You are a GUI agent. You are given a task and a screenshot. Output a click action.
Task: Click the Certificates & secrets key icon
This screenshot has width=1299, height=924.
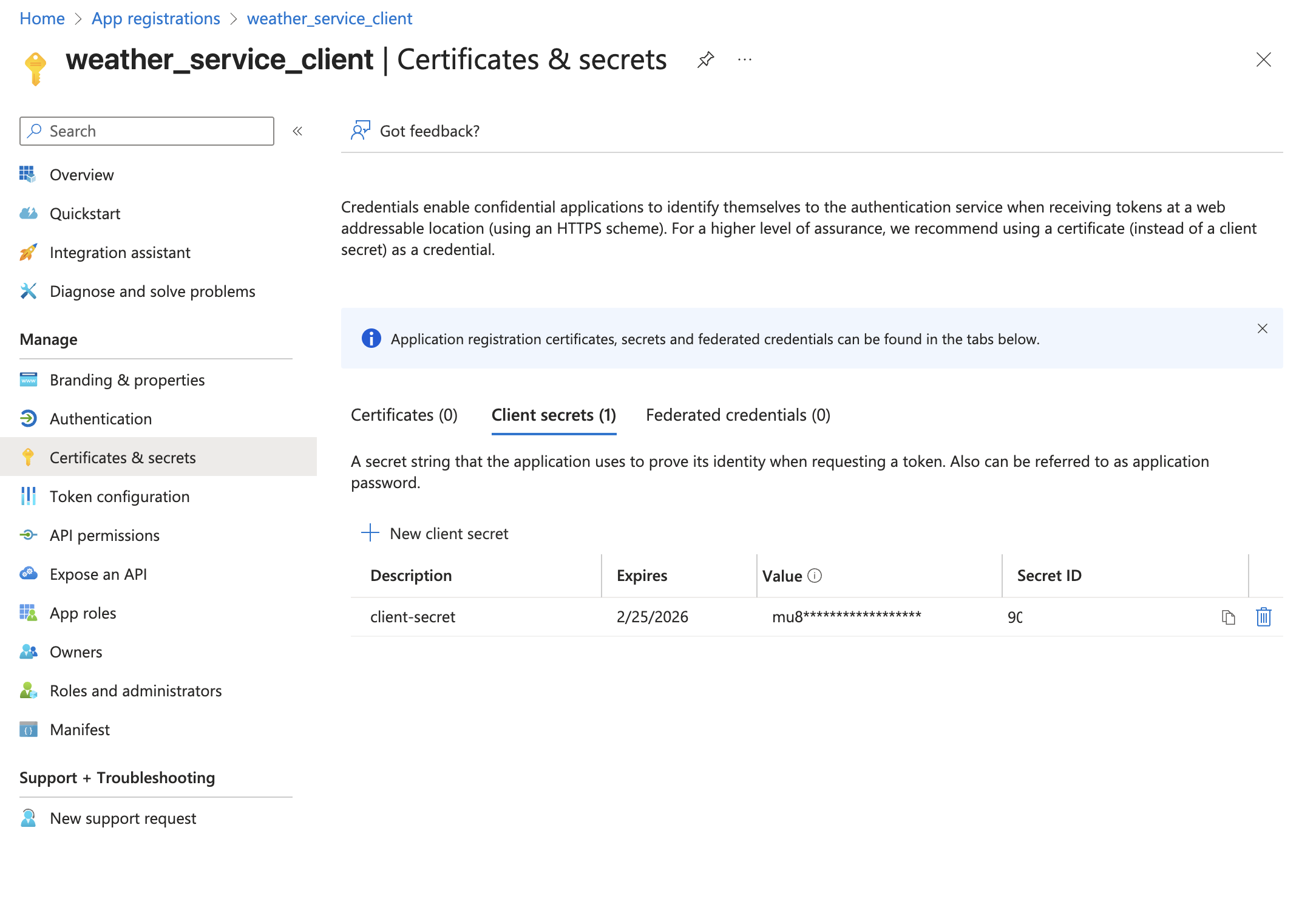pos(28,457)
